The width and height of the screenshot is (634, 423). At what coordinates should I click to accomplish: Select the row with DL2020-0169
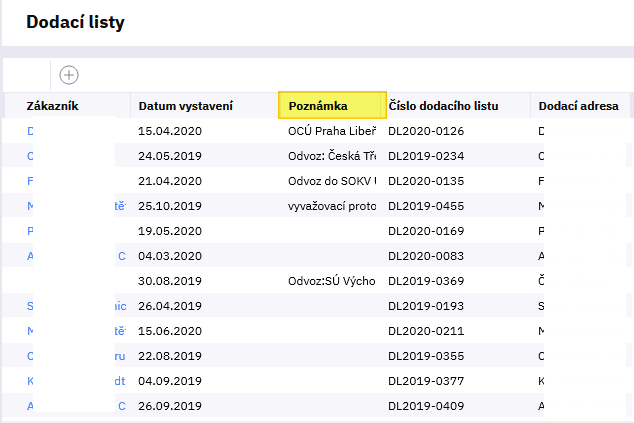point(426,231)
